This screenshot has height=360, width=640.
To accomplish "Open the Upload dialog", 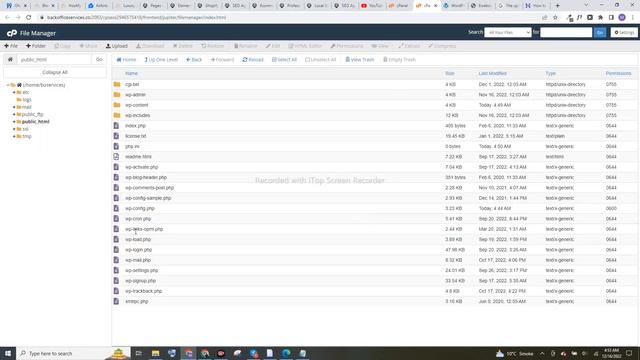I will [x=117, y=46].
